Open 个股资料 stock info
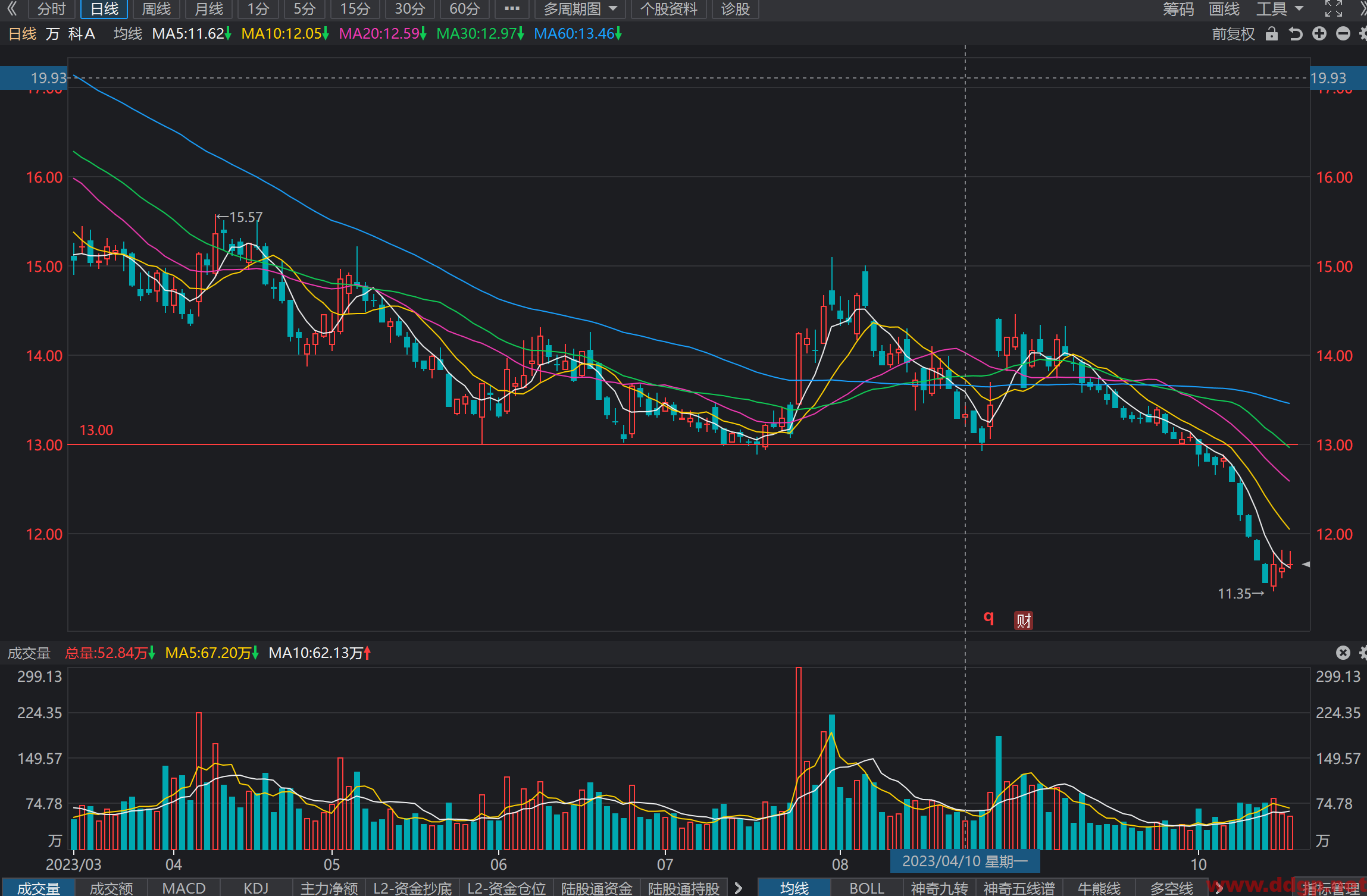This screenshot has height=896, width=1367. click(x=668, y=9)
